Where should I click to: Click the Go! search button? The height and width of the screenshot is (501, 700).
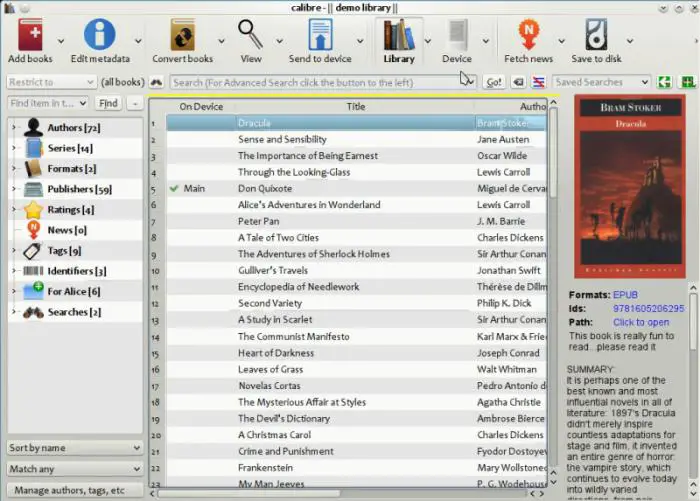(x=494, y=82)
